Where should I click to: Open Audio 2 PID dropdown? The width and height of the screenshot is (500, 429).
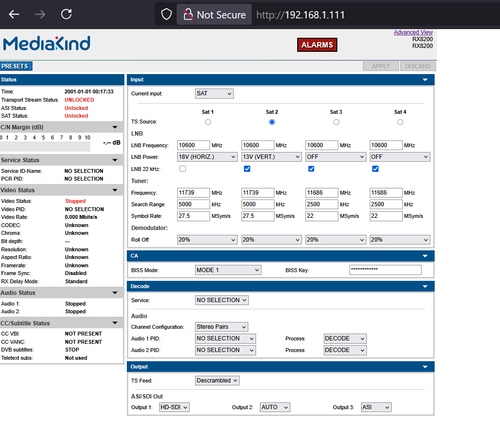225,350
